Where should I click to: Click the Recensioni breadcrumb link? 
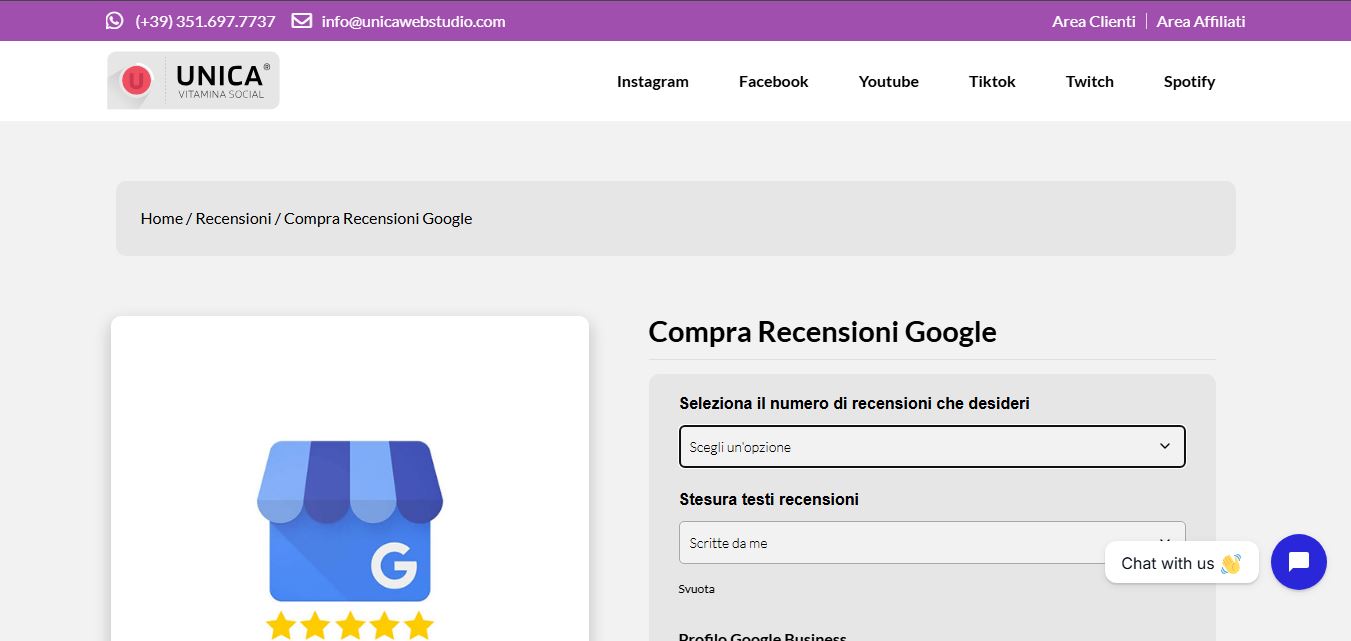(233, 218)
